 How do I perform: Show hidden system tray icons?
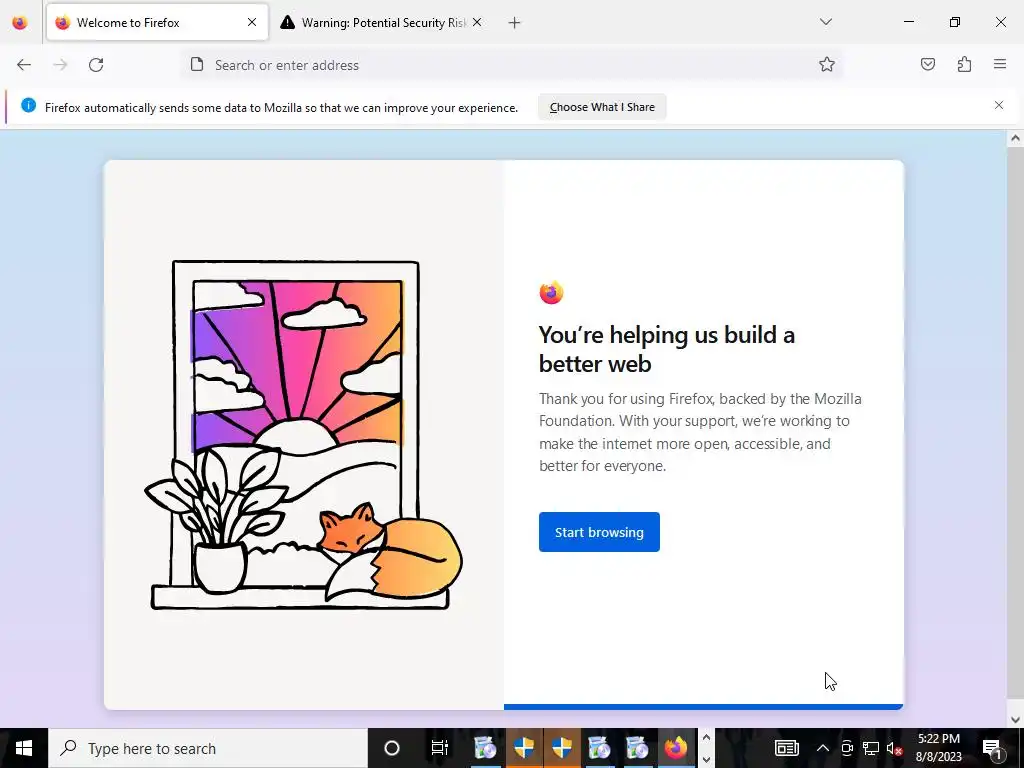click(x=823, y=748)
